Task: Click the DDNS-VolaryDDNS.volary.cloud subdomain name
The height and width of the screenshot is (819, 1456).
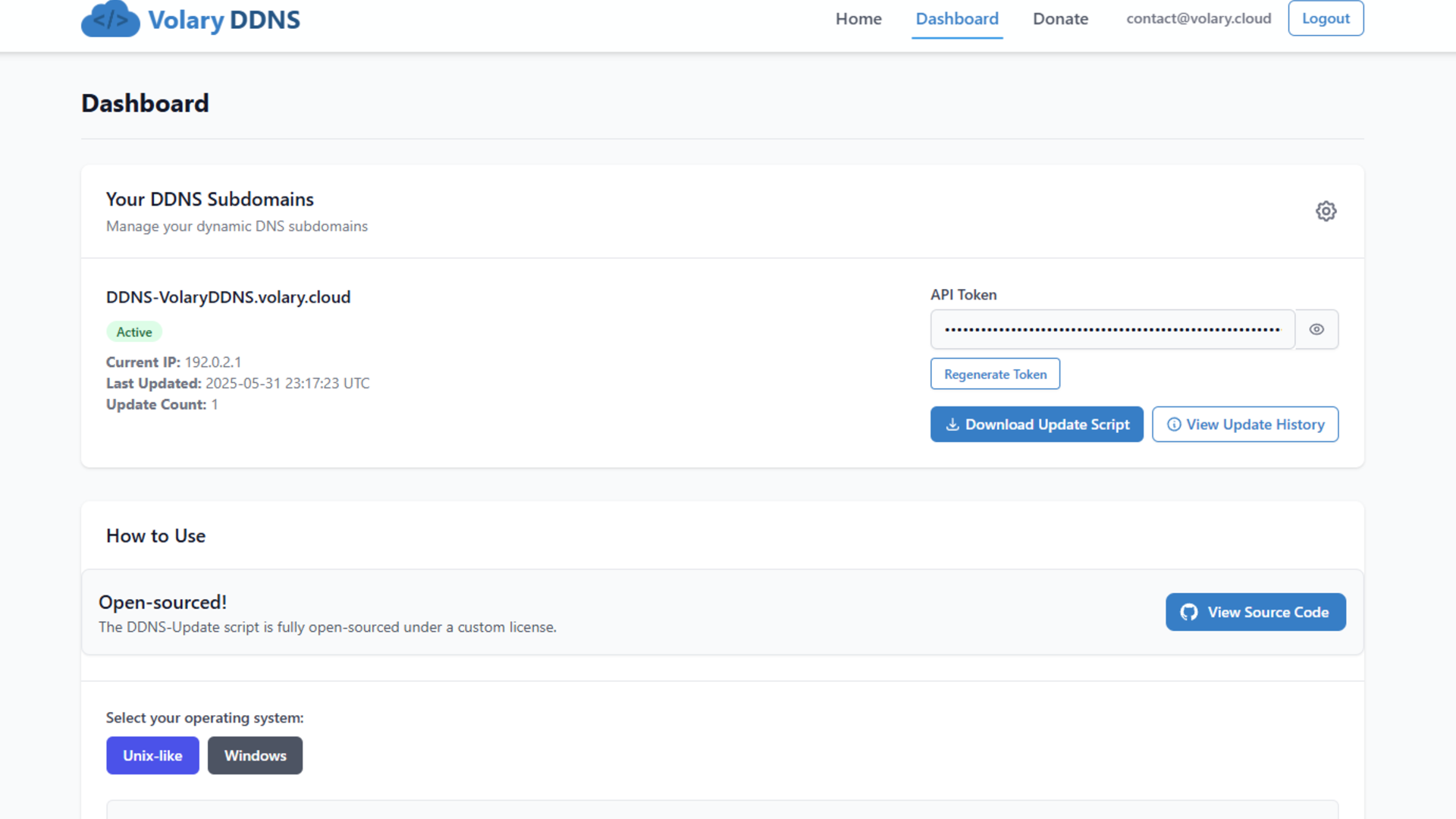Action: (228, 297)
